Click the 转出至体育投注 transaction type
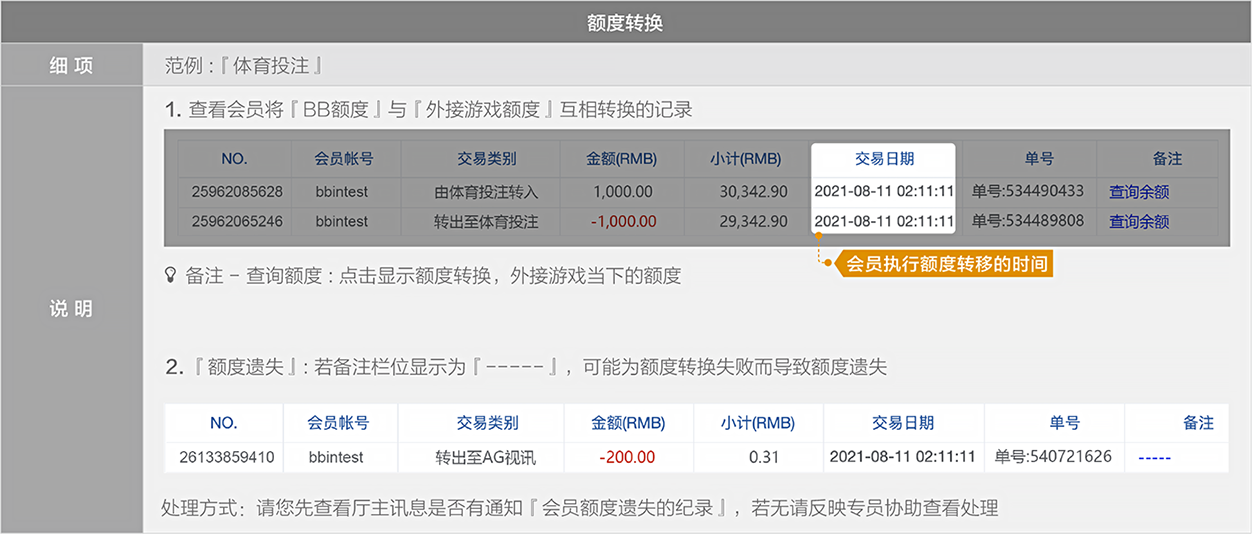The height and width of the screenshot is (534, 1252). [x=486, y=222]
